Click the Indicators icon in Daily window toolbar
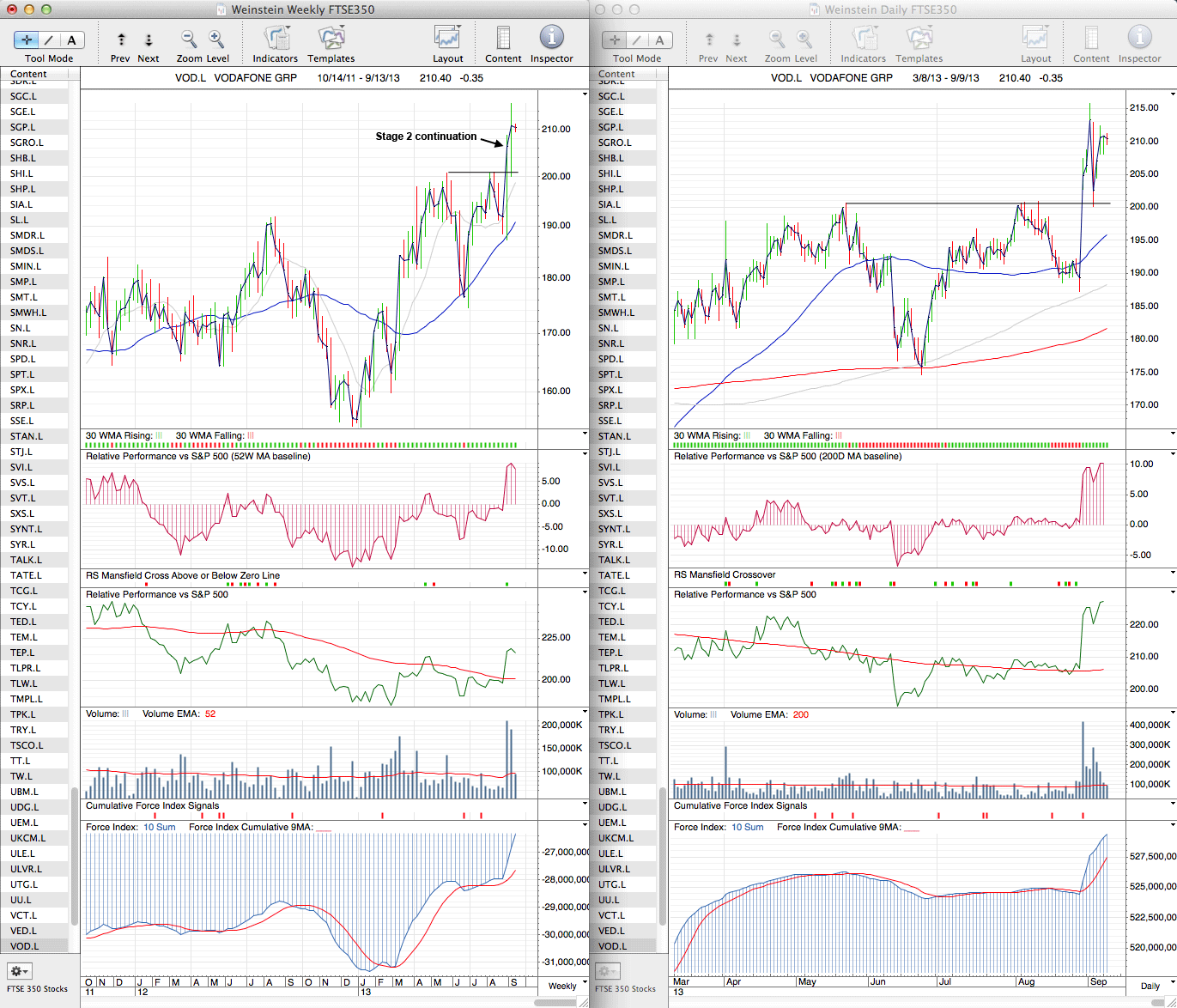The image size is (1177, 1008). tap(864, 39)
